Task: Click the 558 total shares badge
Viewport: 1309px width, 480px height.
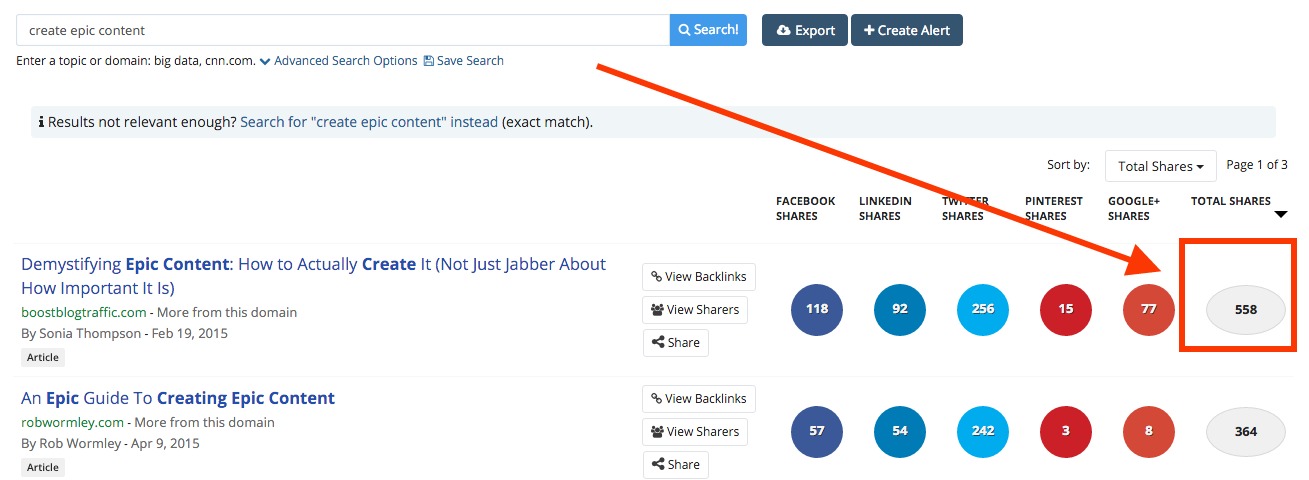Action: (x=1245, y=310)
